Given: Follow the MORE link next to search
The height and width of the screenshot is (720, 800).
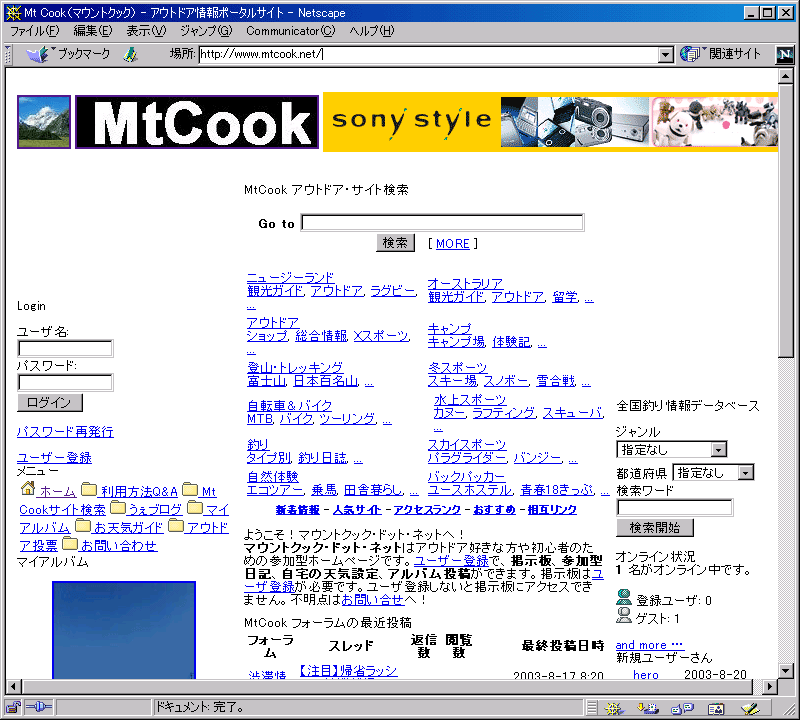Looking at the screenshot, I should click(x=453, y=243).
